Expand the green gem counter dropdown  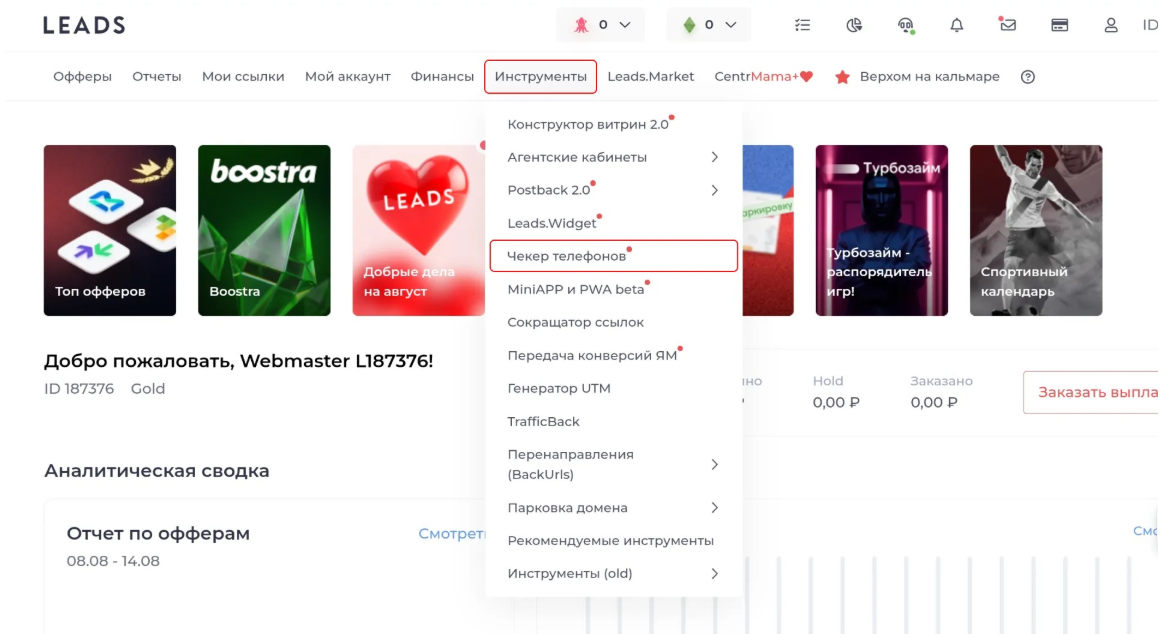[708, 25]
